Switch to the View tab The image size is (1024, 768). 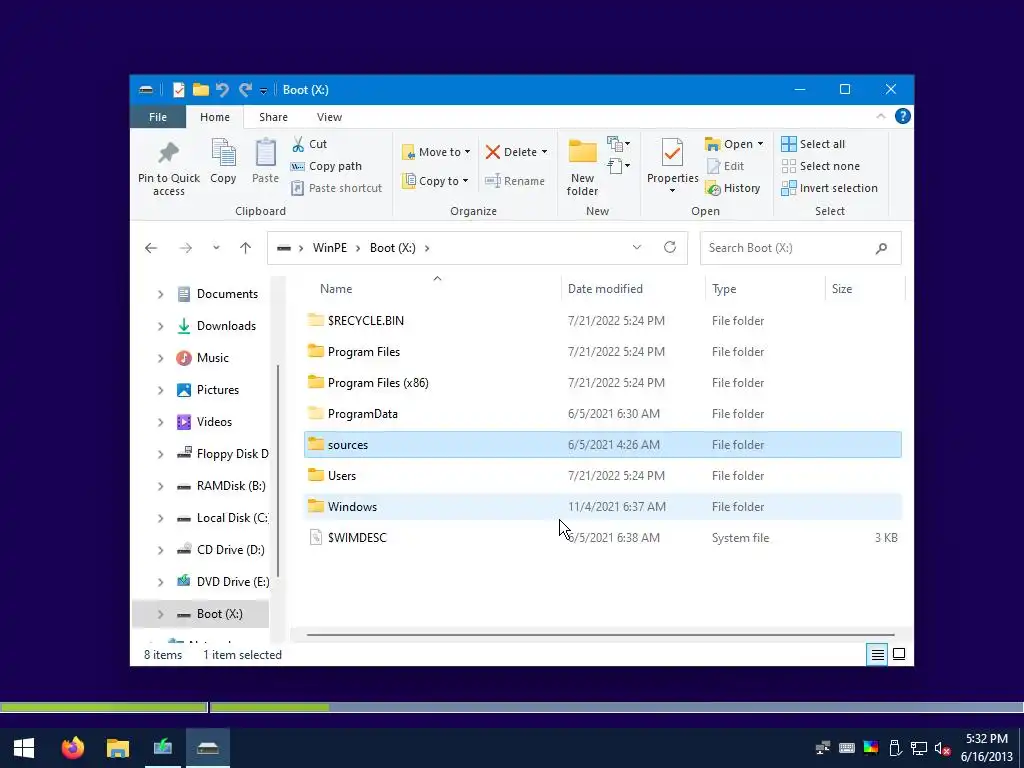point(329,117)
